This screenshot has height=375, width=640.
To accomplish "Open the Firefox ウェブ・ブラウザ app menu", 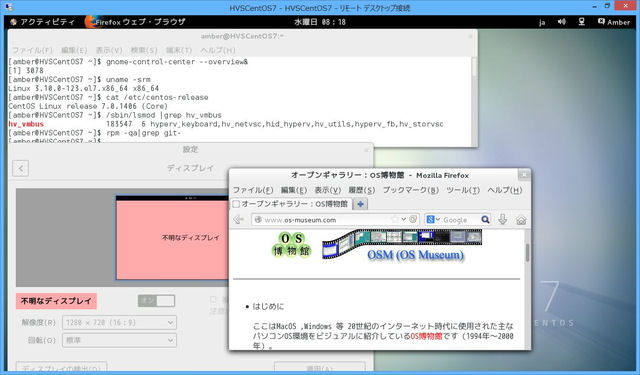I will (x=135, y=22).
